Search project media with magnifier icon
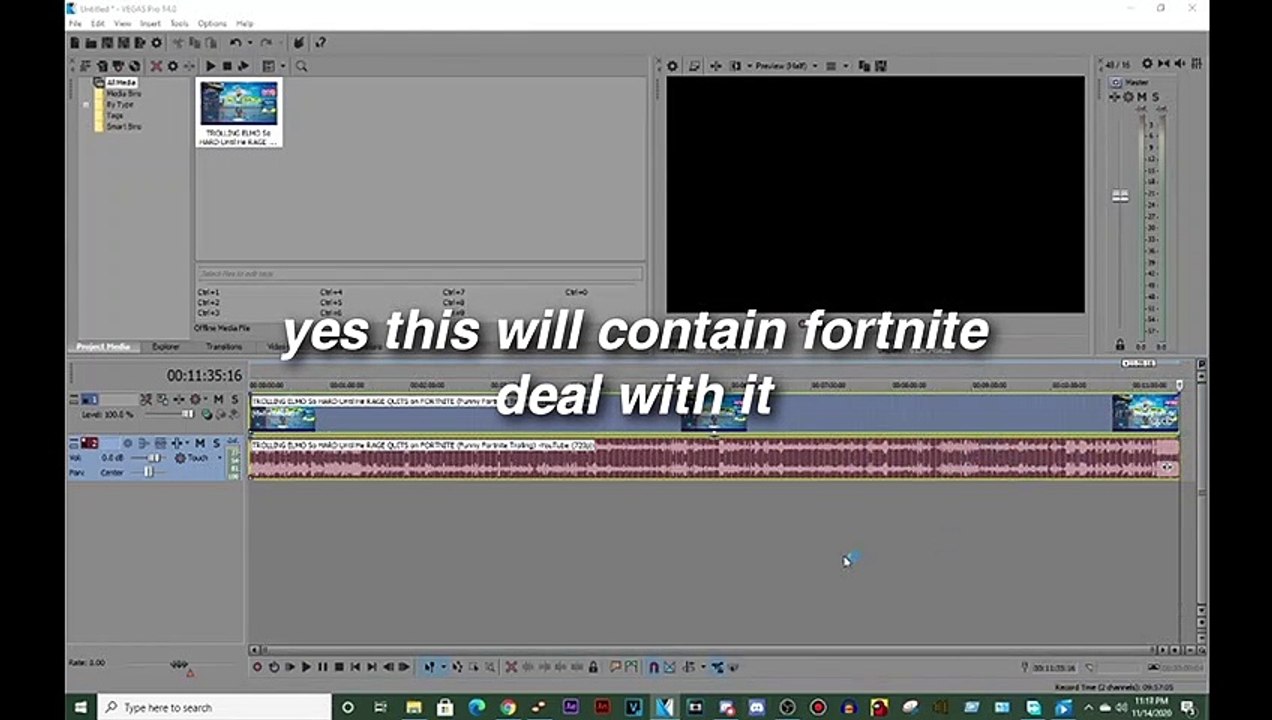Viewport: 1272px width, 720px height. (301, 66)
